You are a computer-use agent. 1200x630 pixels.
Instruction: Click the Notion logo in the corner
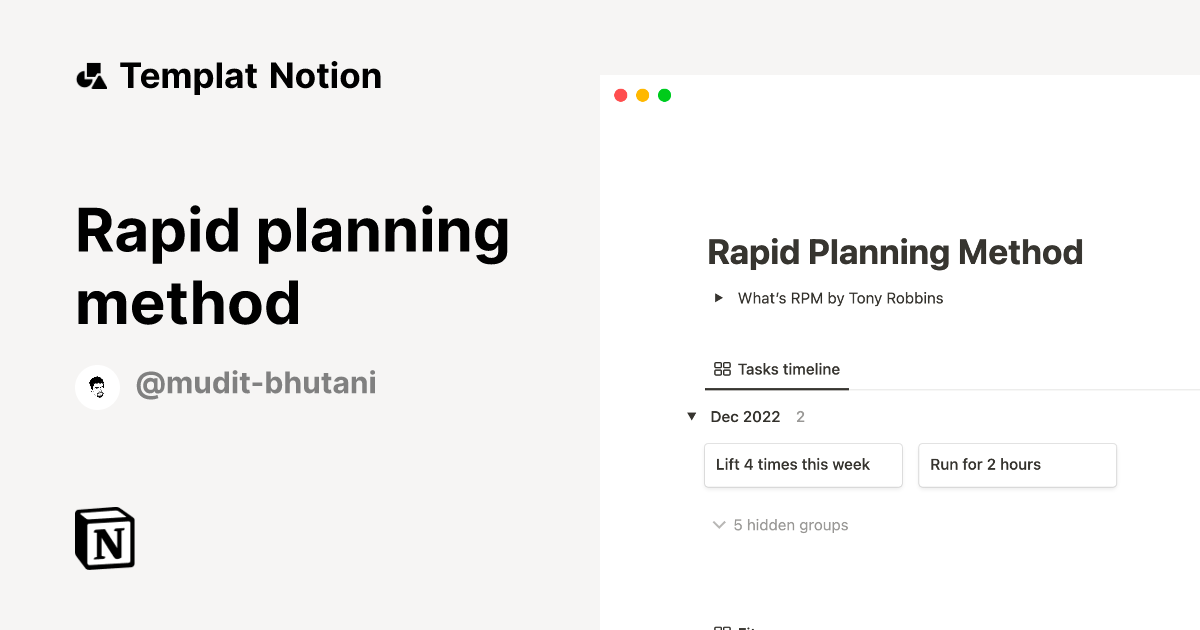point(104,538)
